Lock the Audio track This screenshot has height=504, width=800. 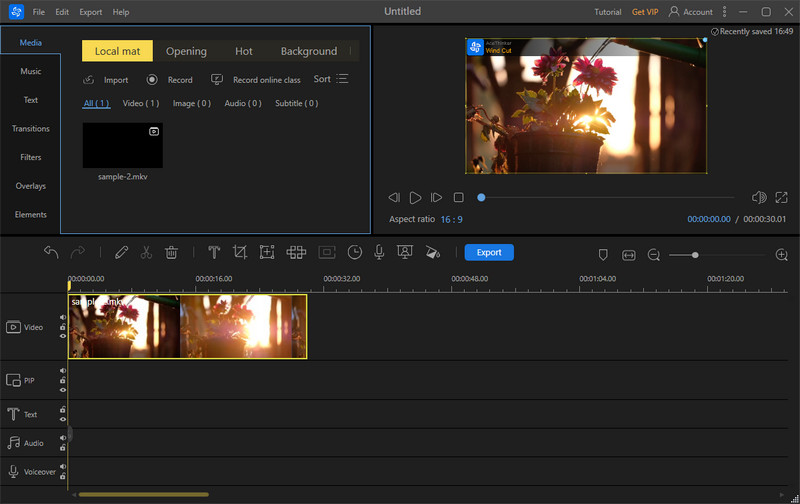pos(63,447)
